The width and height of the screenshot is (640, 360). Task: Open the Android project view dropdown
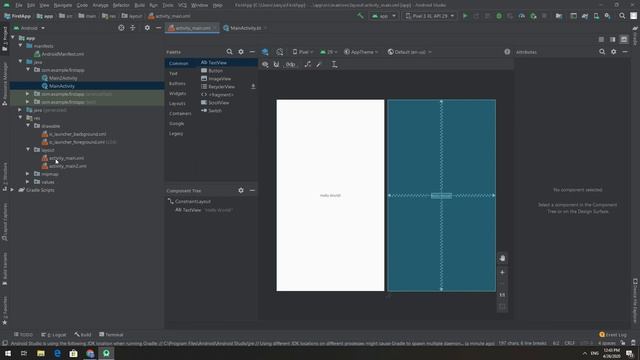point(29,28)
